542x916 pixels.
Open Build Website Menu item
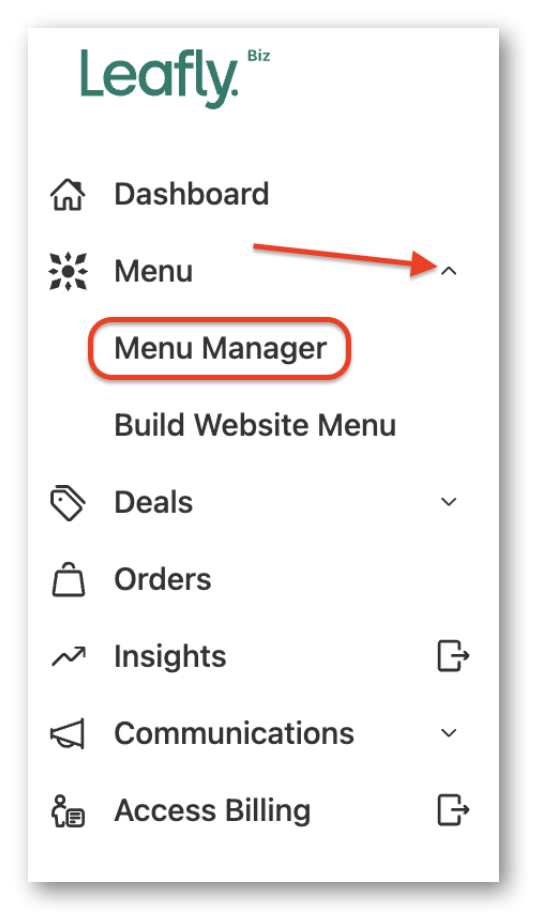[x=255, y=425]
